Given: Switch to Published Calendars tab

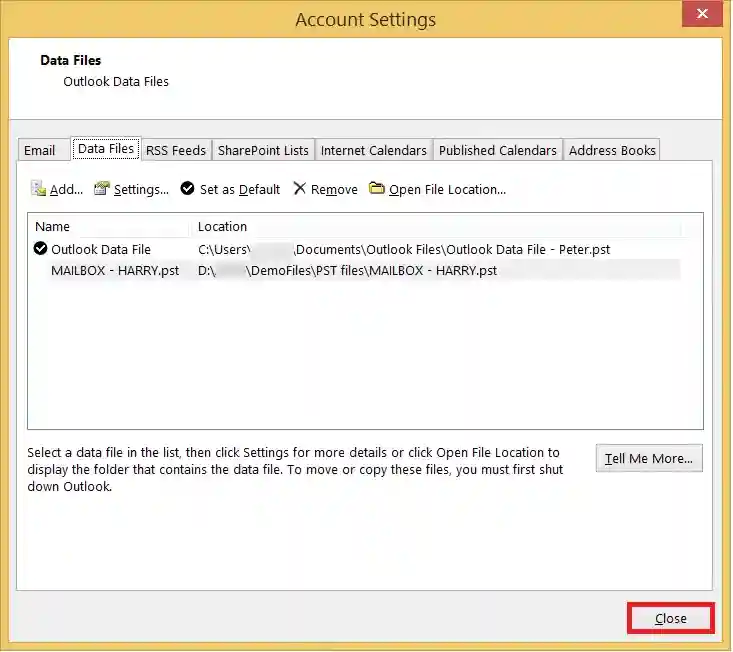Looking at the screenshot, I should pyautogui.click(x=498, y=150).
